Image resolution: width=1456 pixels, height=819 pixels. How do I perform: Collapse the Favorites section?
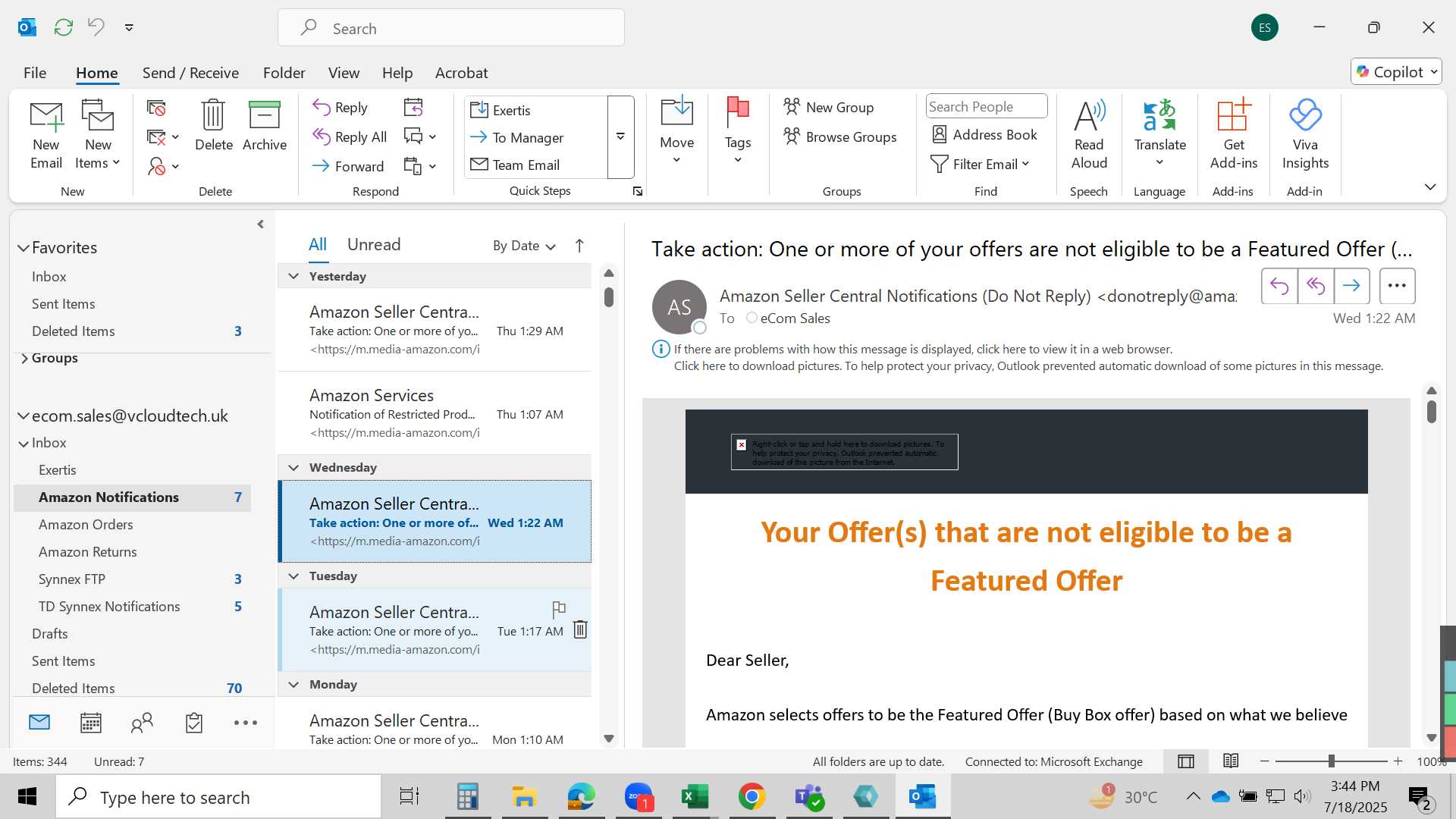pos(24,248)
